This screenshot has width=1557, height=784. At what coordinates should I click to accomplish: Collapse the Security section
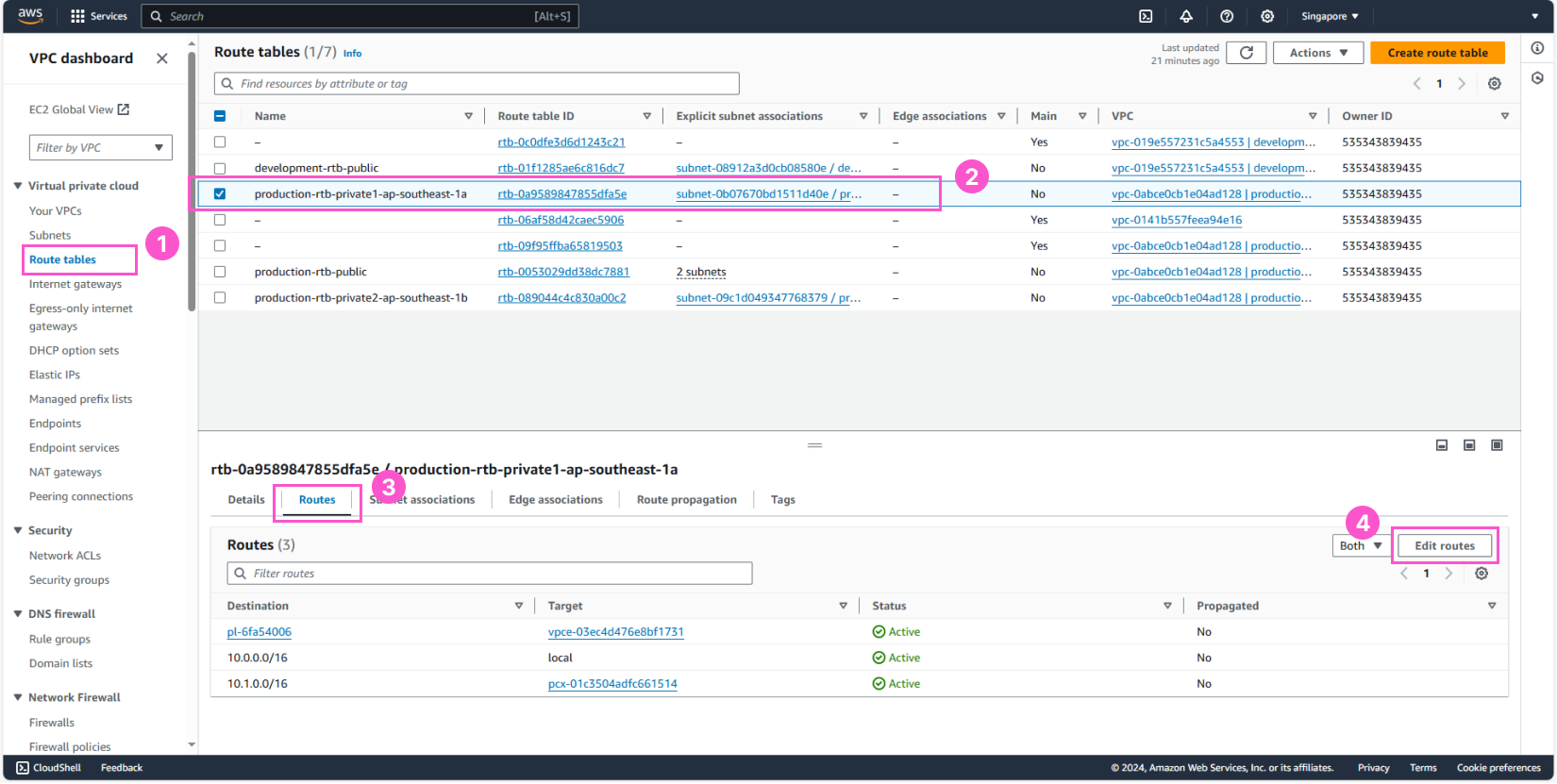(x=18, y=530)
